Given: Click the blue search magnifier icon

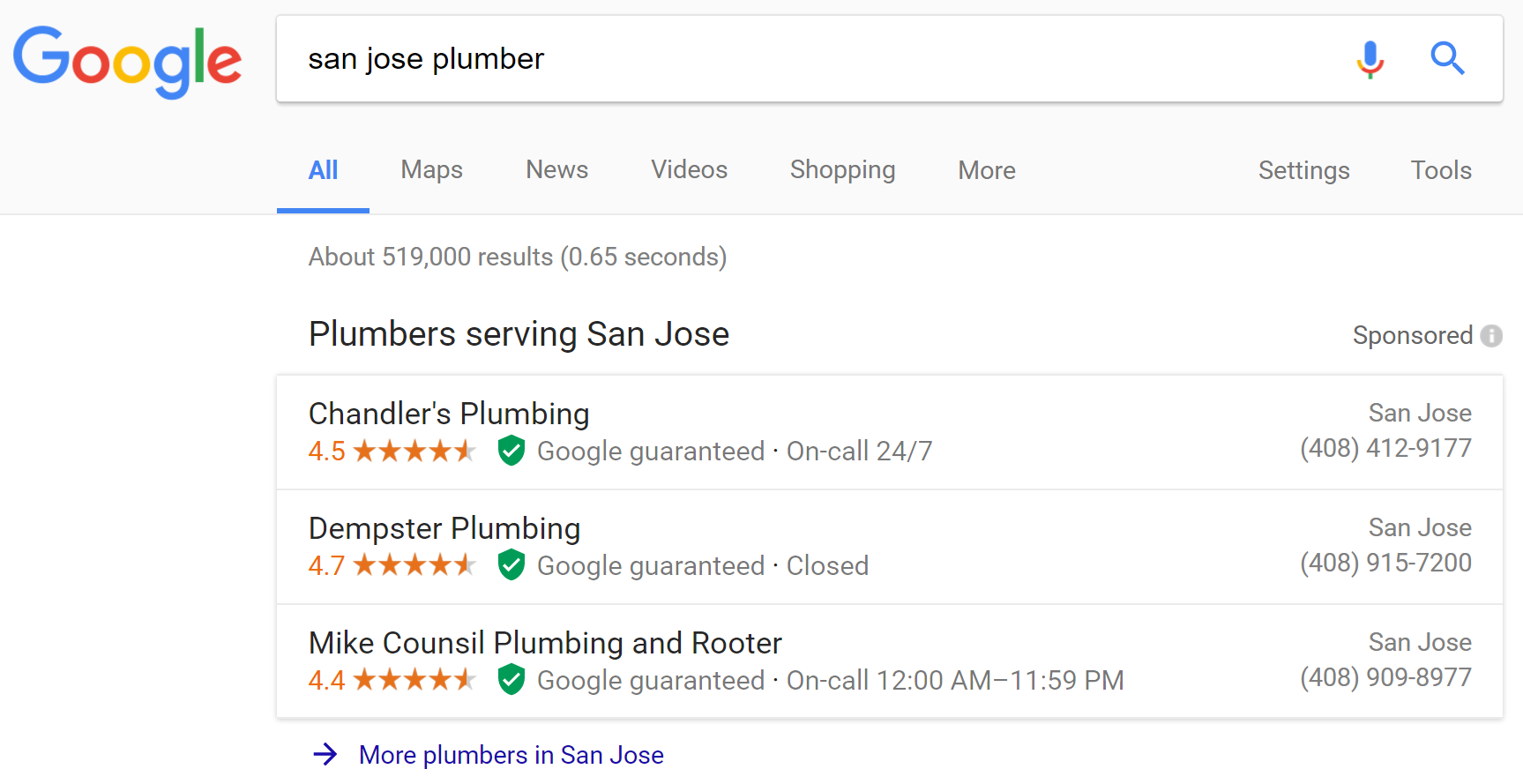Looking at the screenshot, I should (1447, 59).
